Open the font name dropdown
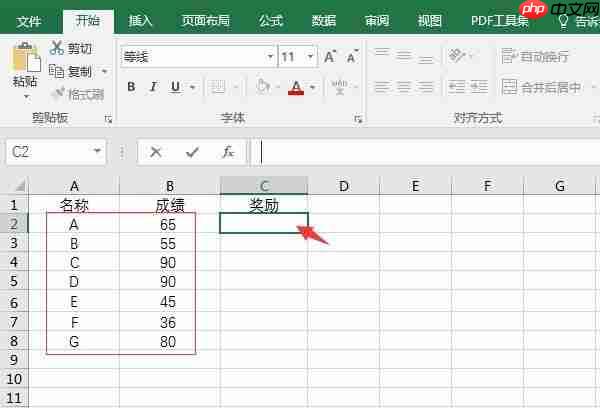Viewport: 600px width, 408px height. coord(271,57)
